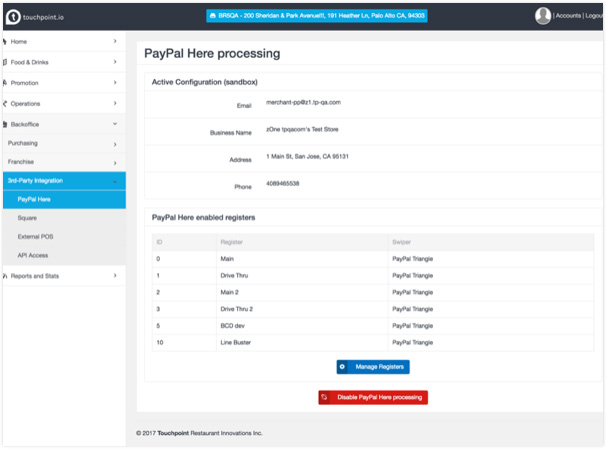This screenshot has height=449, width=606.
Task: Click the touchpoint.io brand text
Action: (43, 17)
